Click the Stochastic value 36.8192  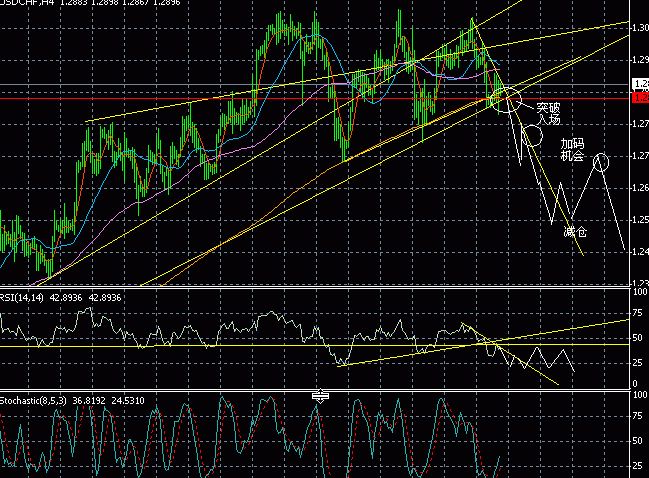[89, 401]
